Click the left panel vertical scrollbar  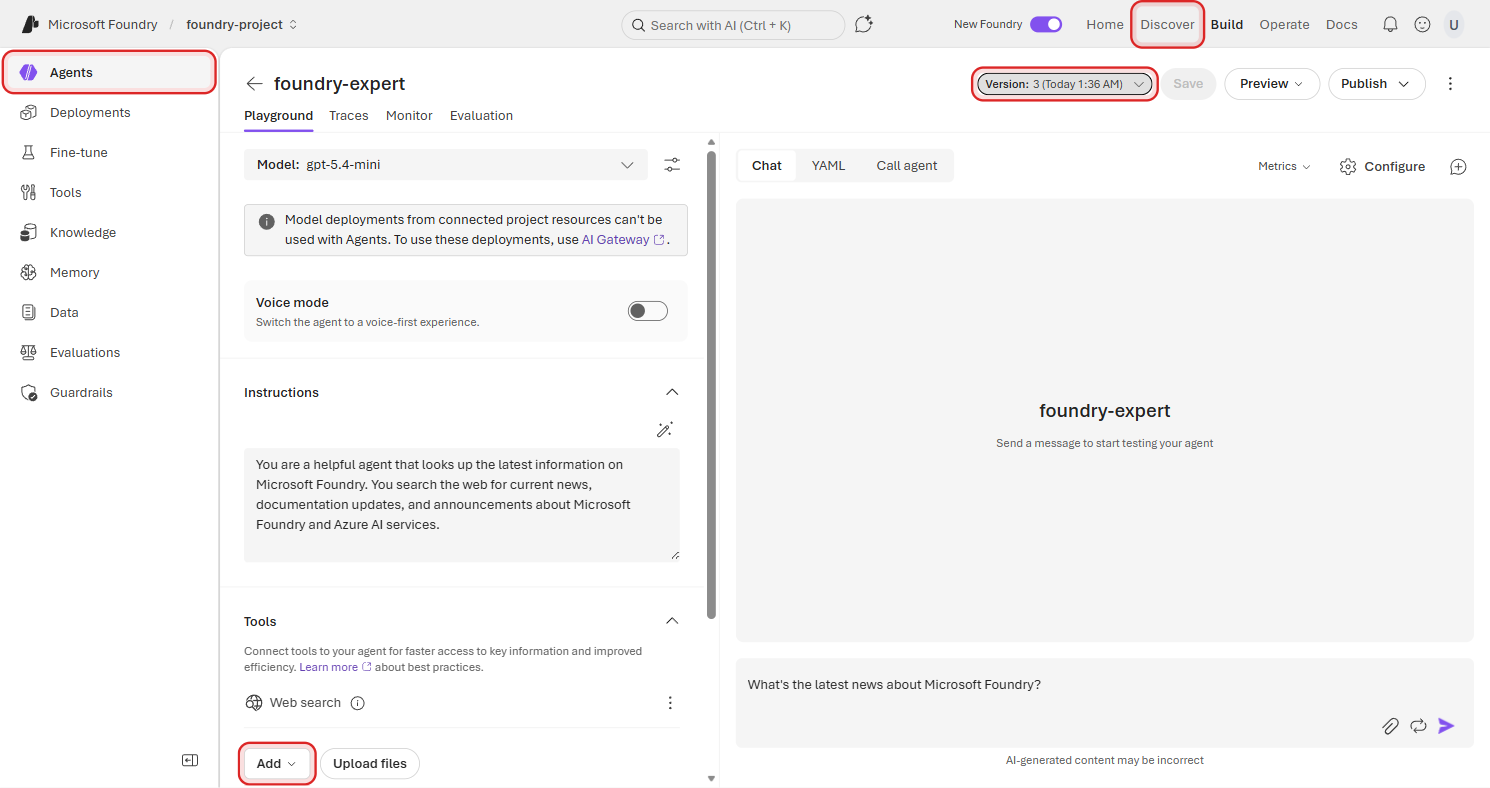point(711,384)
